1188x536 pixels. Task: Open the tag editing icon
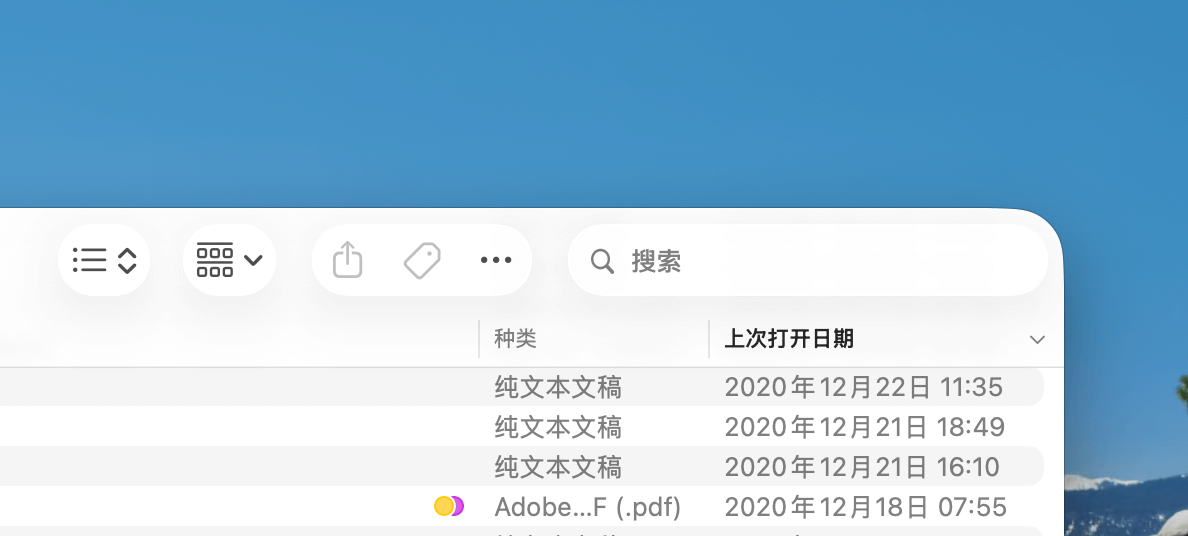pyautogui.click(x=422, y=261)
